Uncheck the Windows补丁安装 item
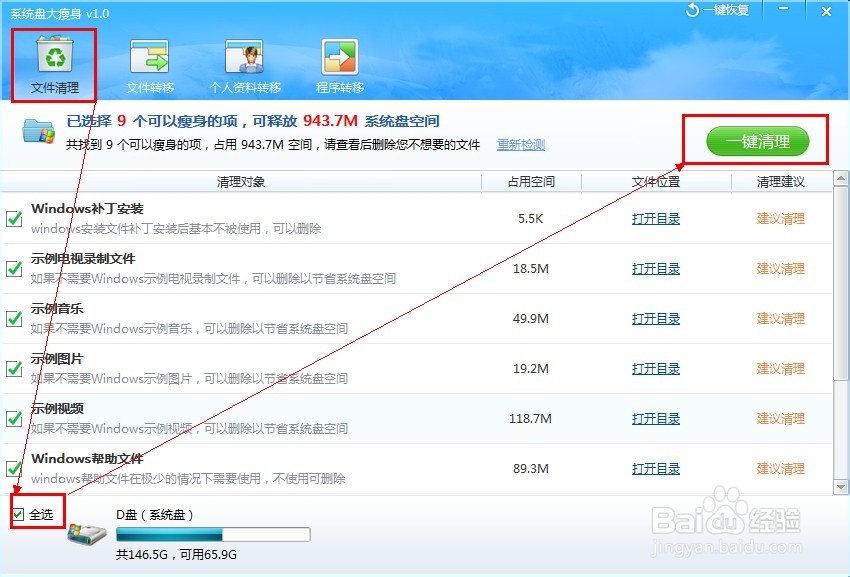Viewport: 850px width, 577px height. pos(14,219)
